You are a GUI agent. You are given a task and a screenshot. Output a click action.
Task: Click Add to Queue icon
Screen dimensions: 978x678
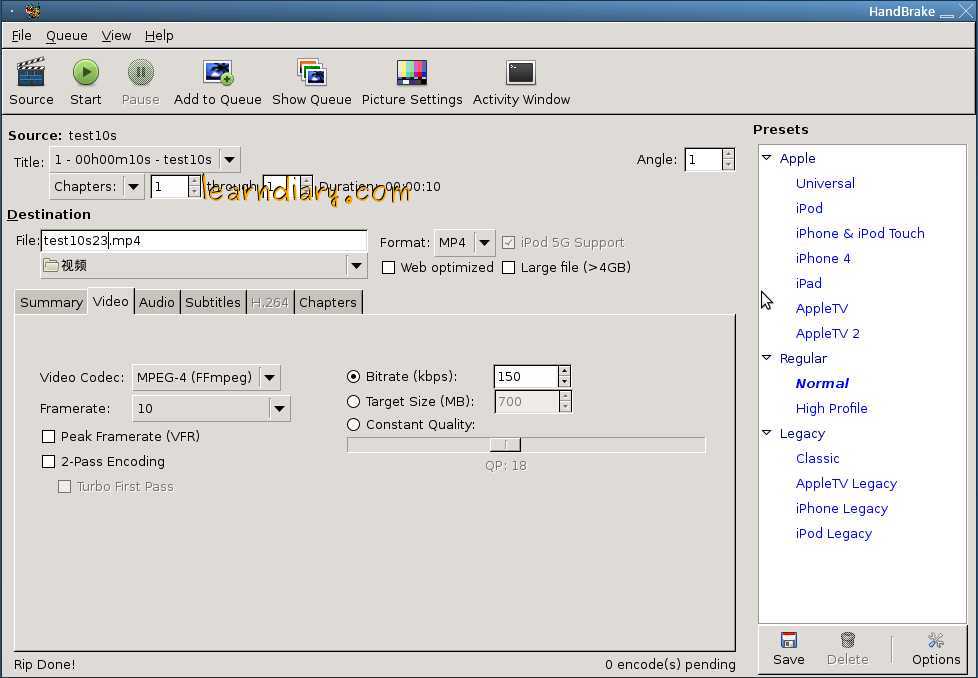(218, 72)
